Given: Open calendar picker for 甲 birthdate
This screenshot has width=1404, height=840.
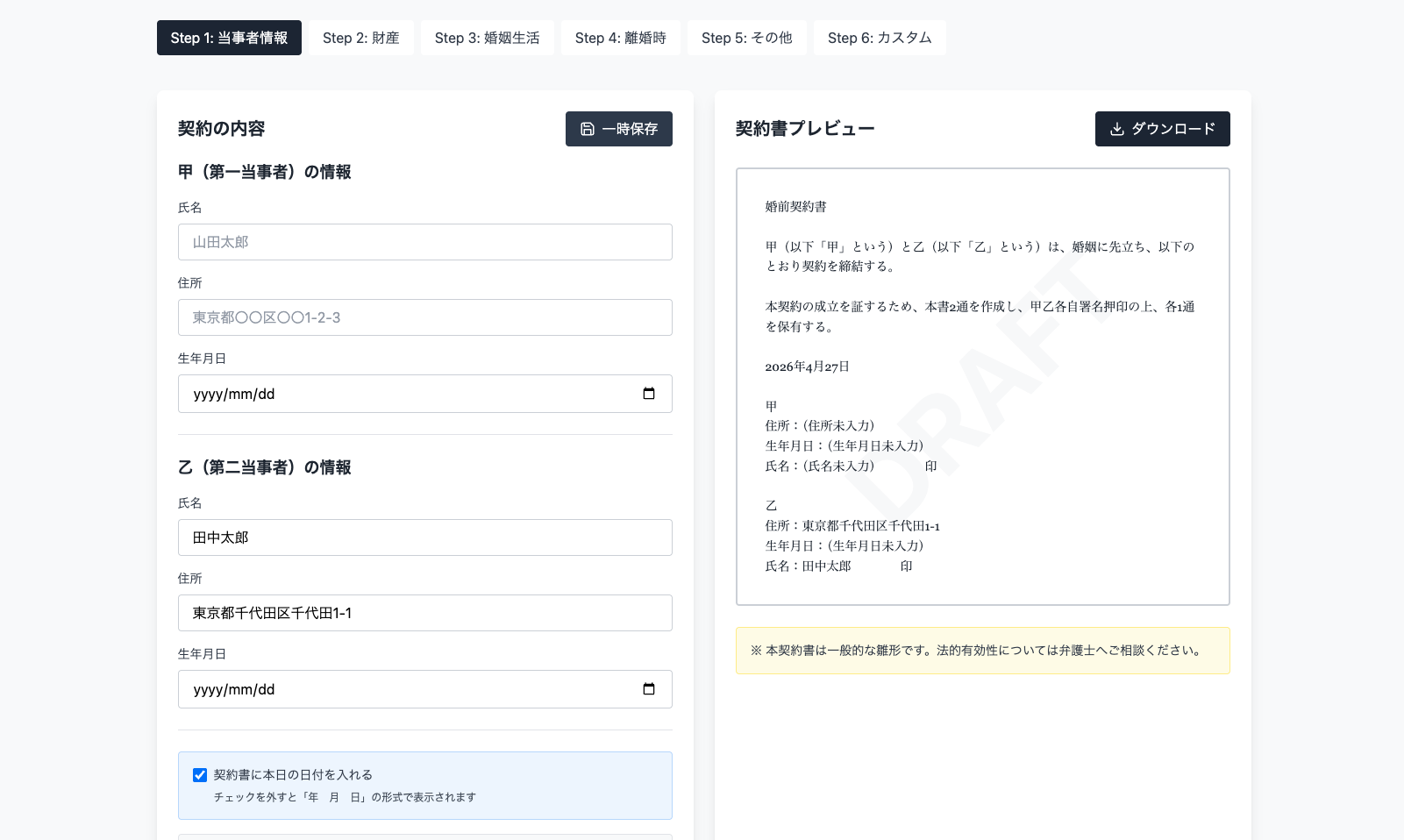Looking at the screenshot, I should (x=649, y=394).
